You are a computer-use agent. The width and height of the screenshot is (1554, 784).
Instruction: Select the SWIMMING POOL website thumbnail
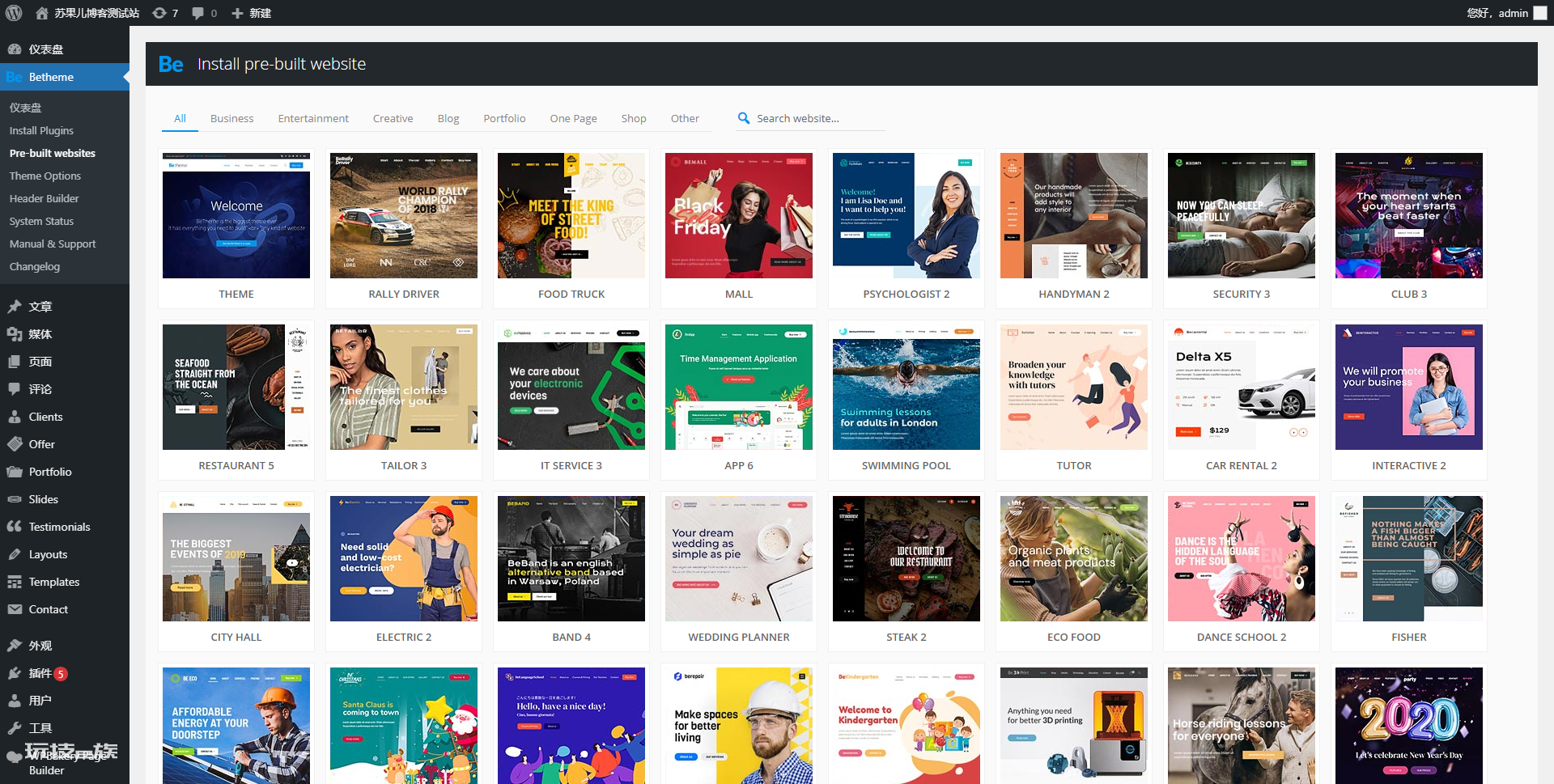pyautogui.click(x=906, y=387)
